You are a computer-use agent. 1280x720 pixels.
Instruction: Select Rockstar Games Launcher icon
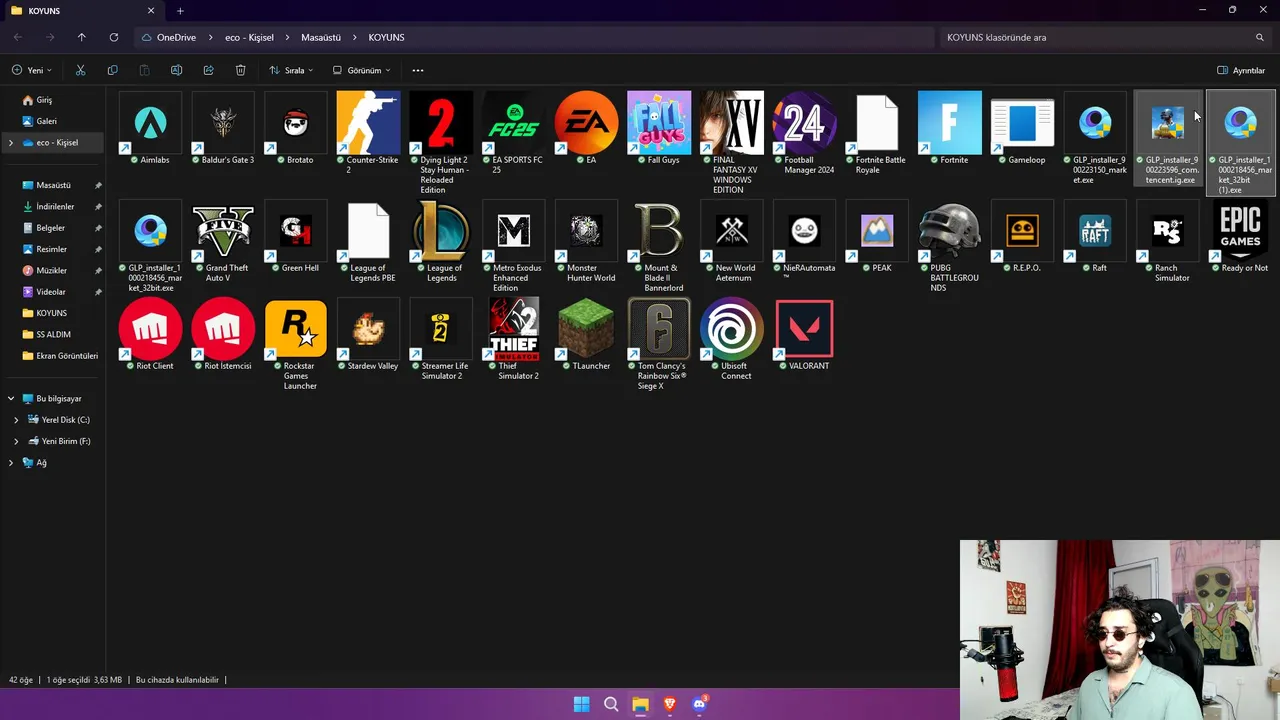coord(296,329)
